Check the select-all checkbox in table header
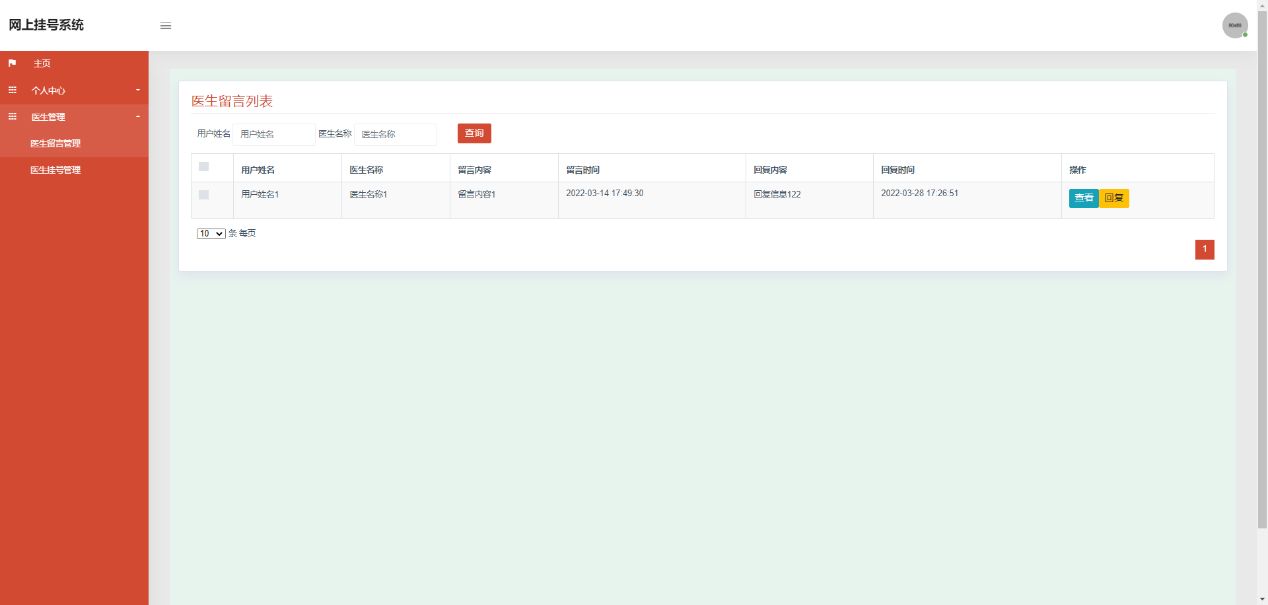The height and width of the screenshot is (605, 1268). pos(204,167)
